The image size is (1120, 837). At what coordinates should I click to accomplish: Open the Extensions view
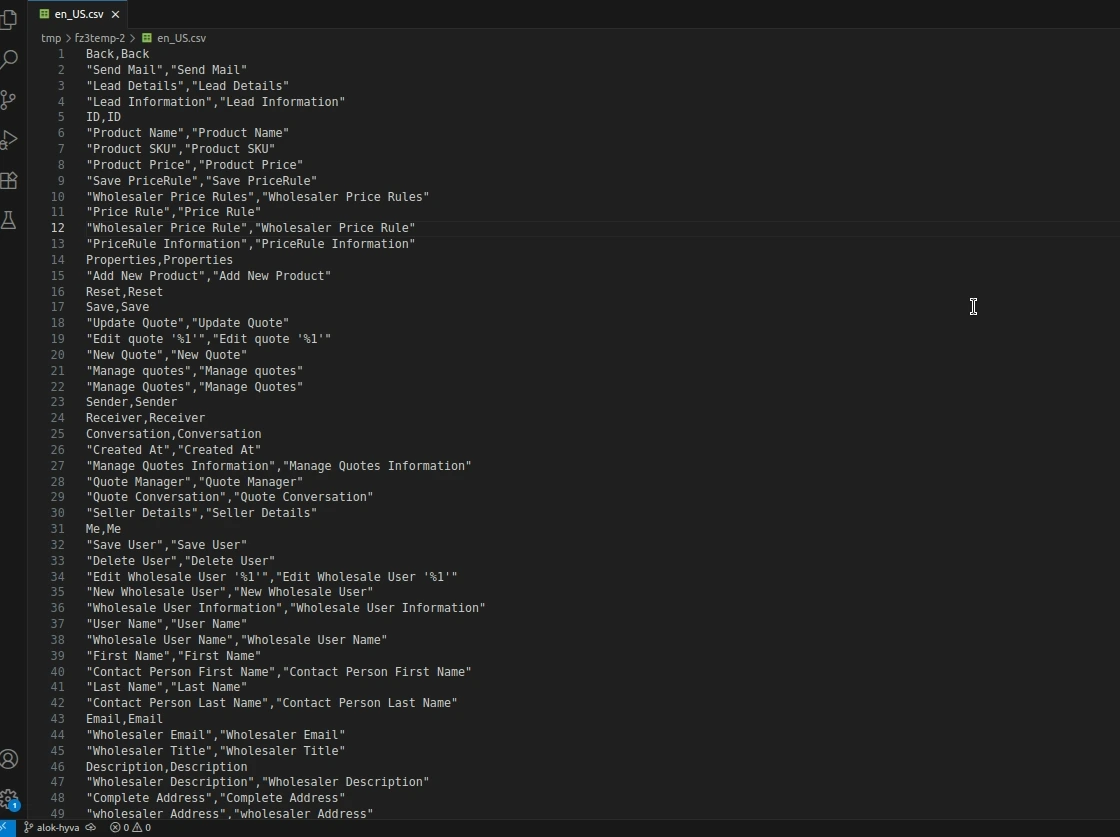tap(9, 180)
